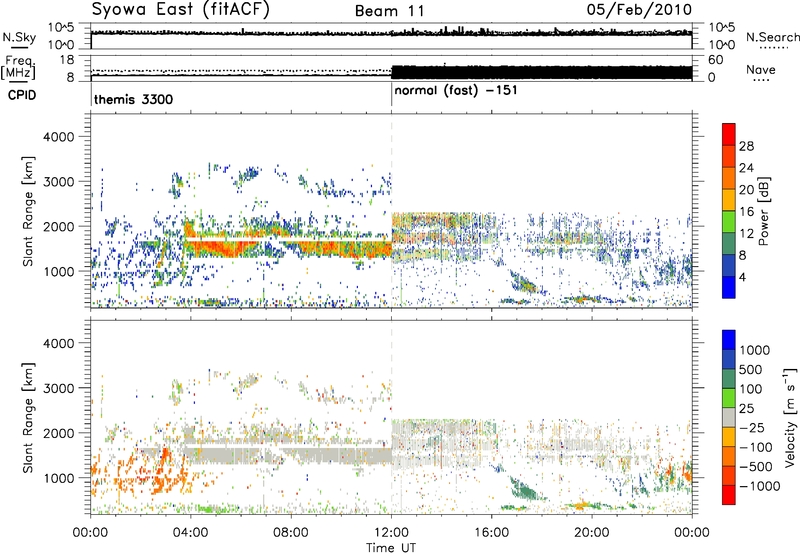Screen dimensions: 800x554
Task: Click the 1000 tick on velocity panel range axis
Action: 58,477
